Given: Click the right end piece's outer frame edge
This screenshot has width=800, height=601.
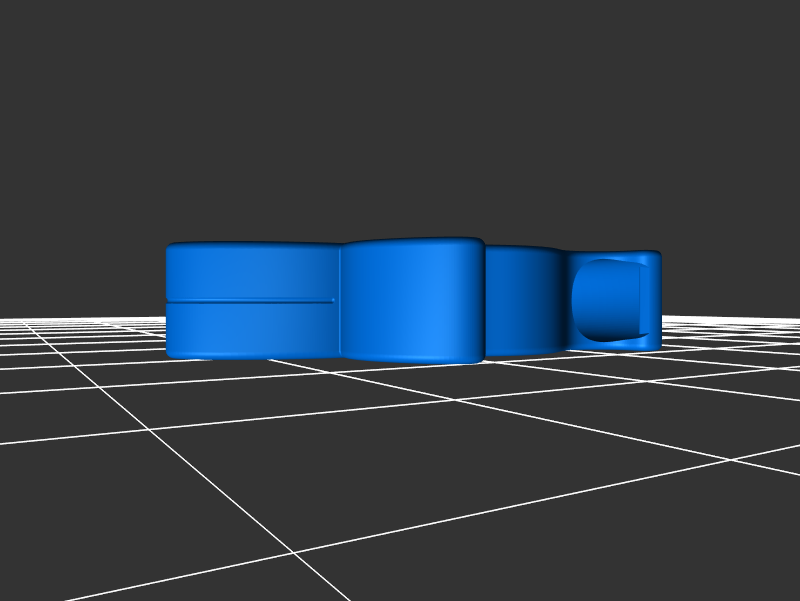Looking at the screenshot, I should 651,300.
